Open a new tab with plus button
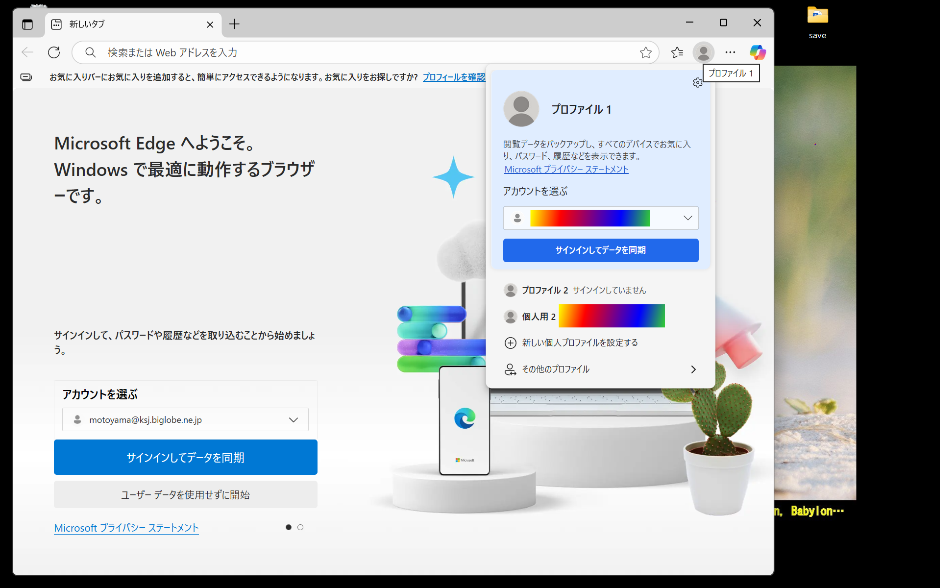940x588 pixels. click(234, 24)
